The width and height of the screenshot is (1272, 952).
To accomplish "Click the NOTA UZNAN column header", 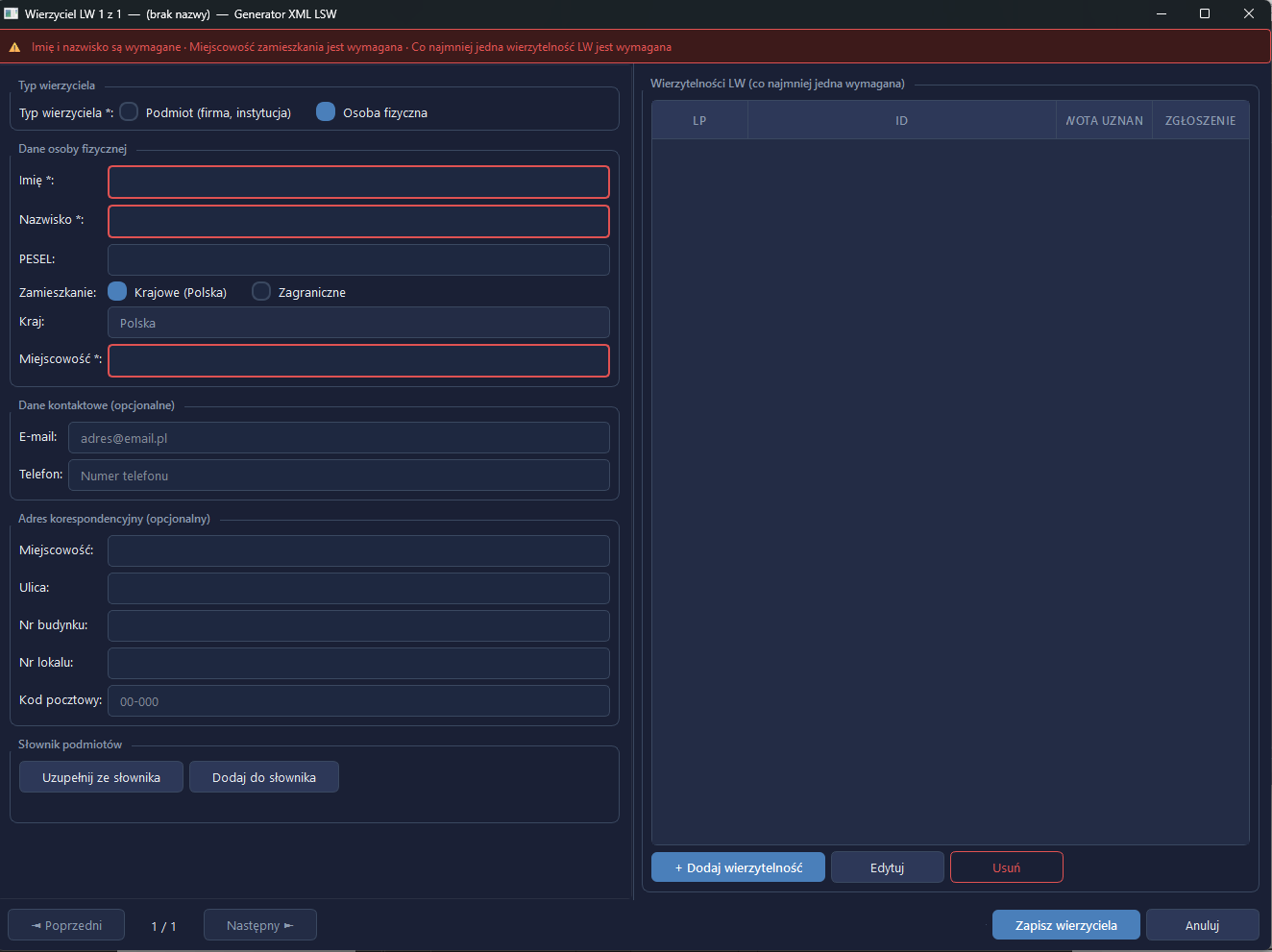I will pyautogui.click(x=1104, y=120).
